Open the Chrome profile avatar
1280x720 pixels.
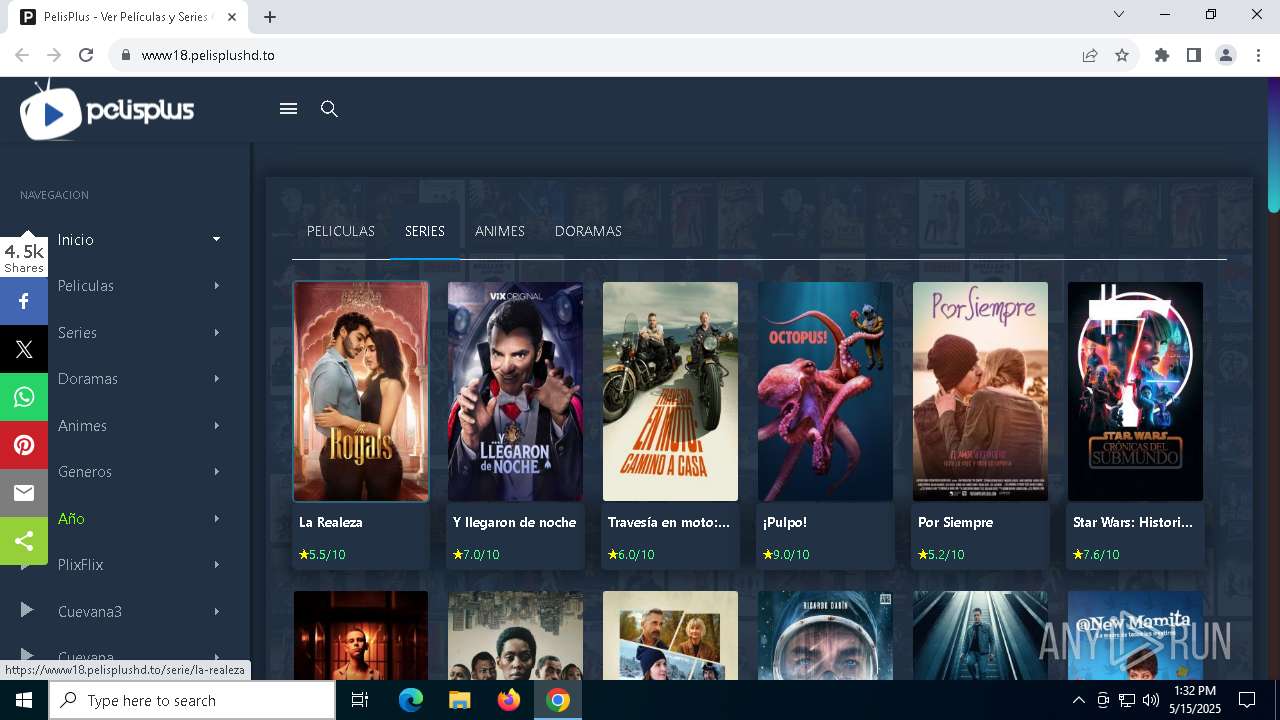tap(1226, 55)
